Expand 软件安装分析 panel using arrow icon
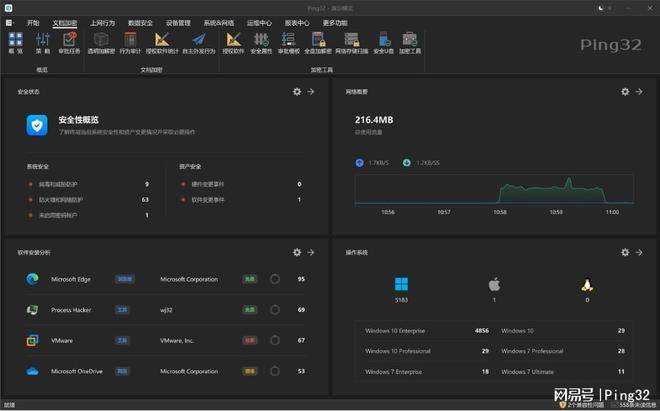 click(311, 253)
